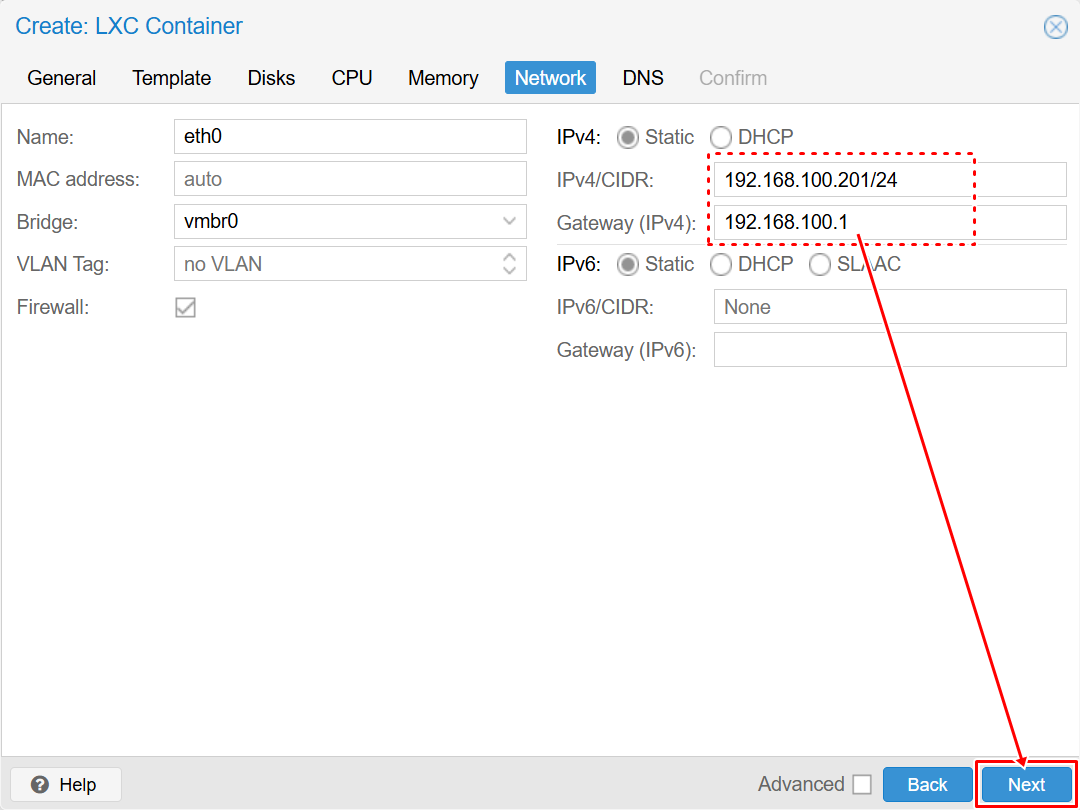Select DHCP for IPv4
Image resolution: width=1080 pixels, height=810 pixels.
[x=721, y=137]
